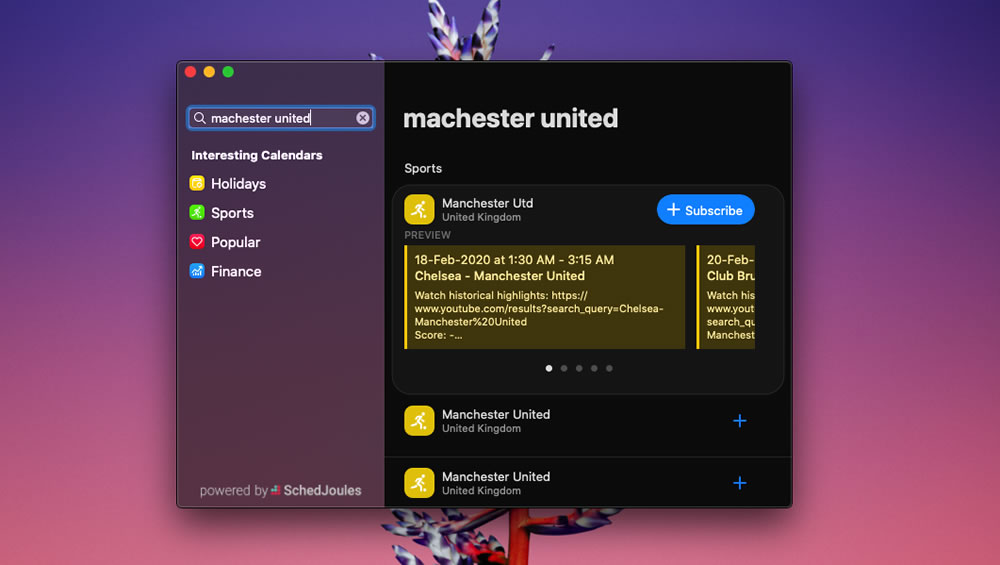
Task: Close the window with red button
Action: click(x=190, y=71)
